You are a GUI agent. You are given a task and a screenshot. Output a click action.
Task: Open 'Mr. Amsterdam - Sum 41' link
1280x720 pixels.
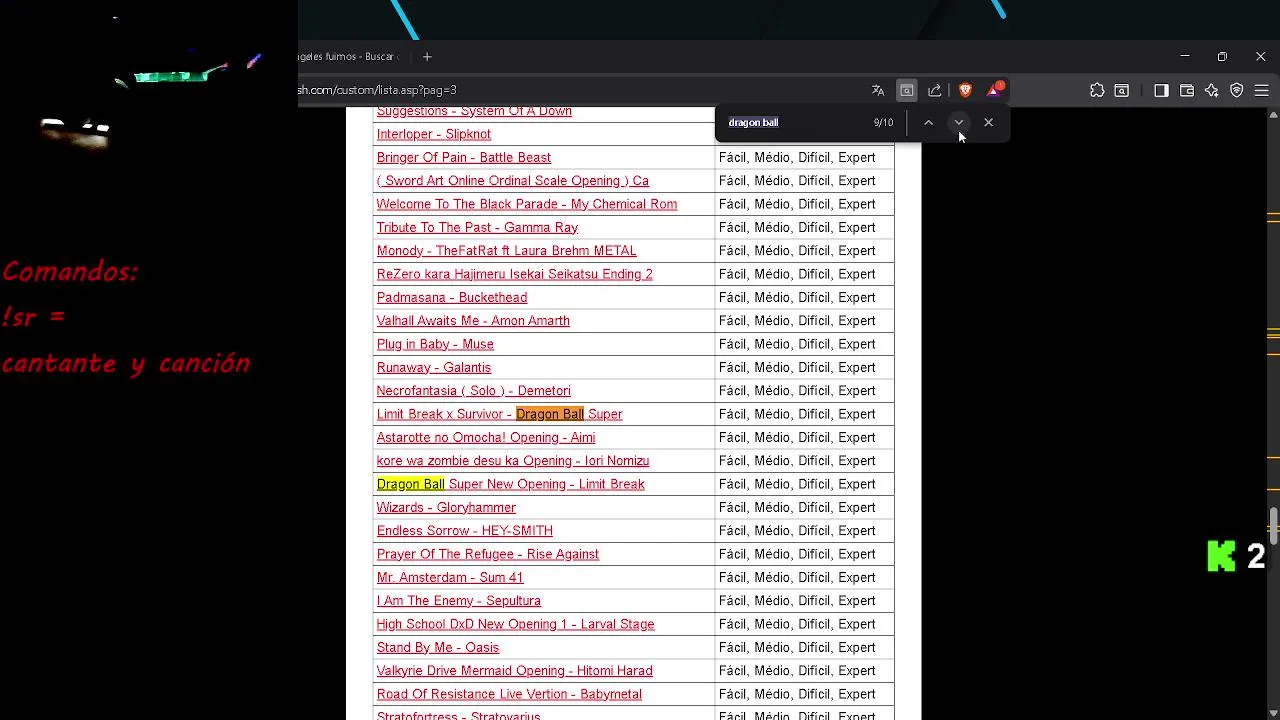[450, 577]
